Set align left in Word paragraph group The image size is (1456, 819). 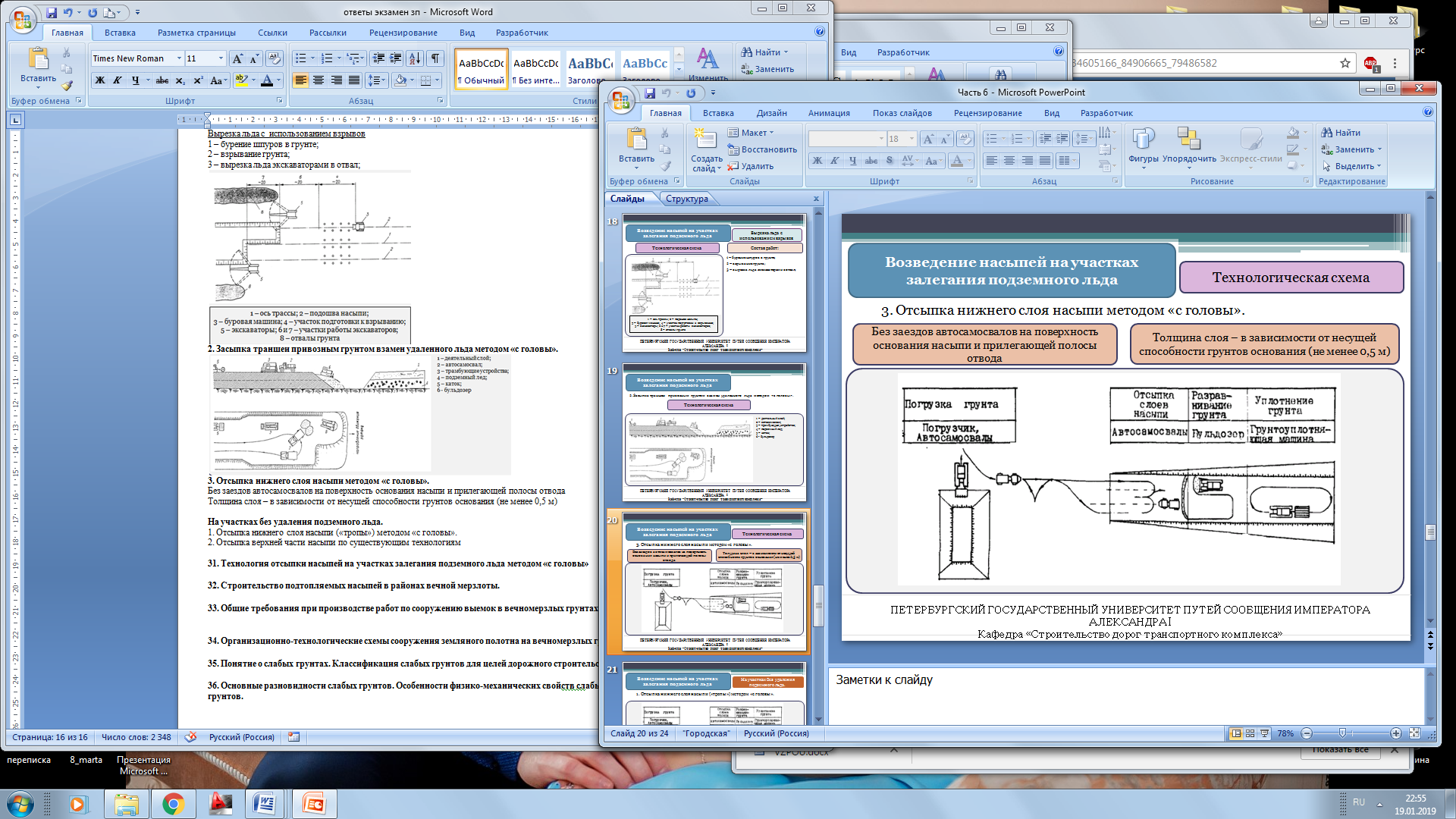300,80
